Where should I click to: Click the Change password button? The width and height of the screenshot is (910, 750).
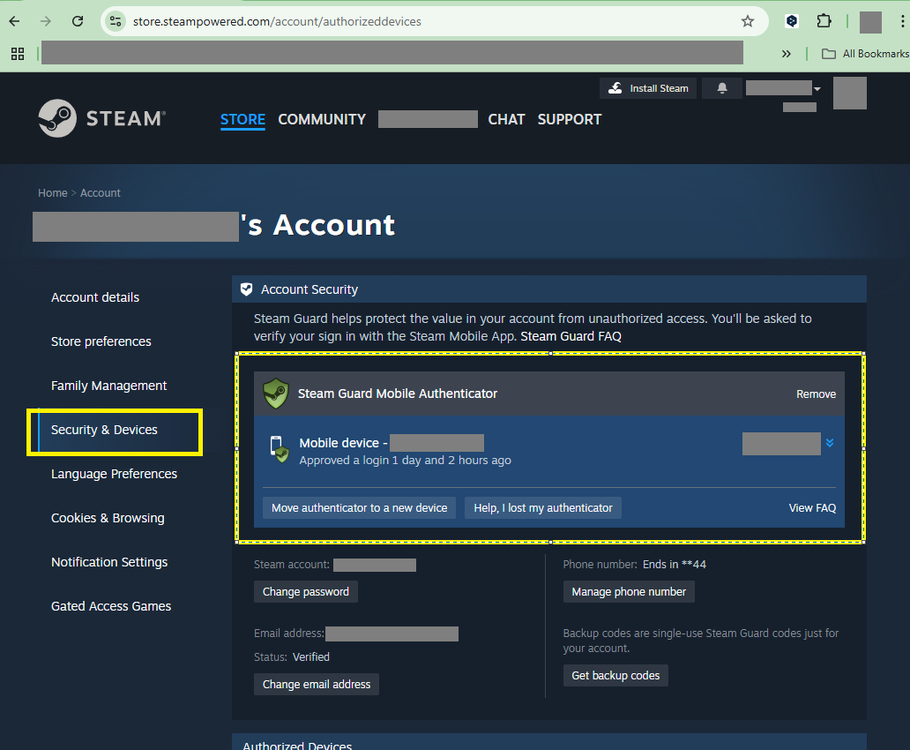pyautogui.click(x=305, y=592)
